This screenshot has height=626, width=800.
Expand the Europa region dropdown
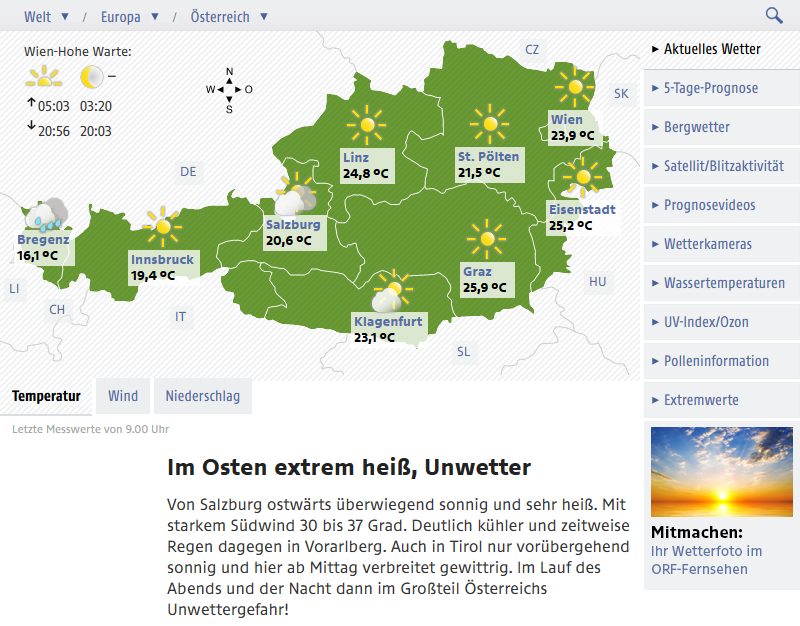(130, 17)
